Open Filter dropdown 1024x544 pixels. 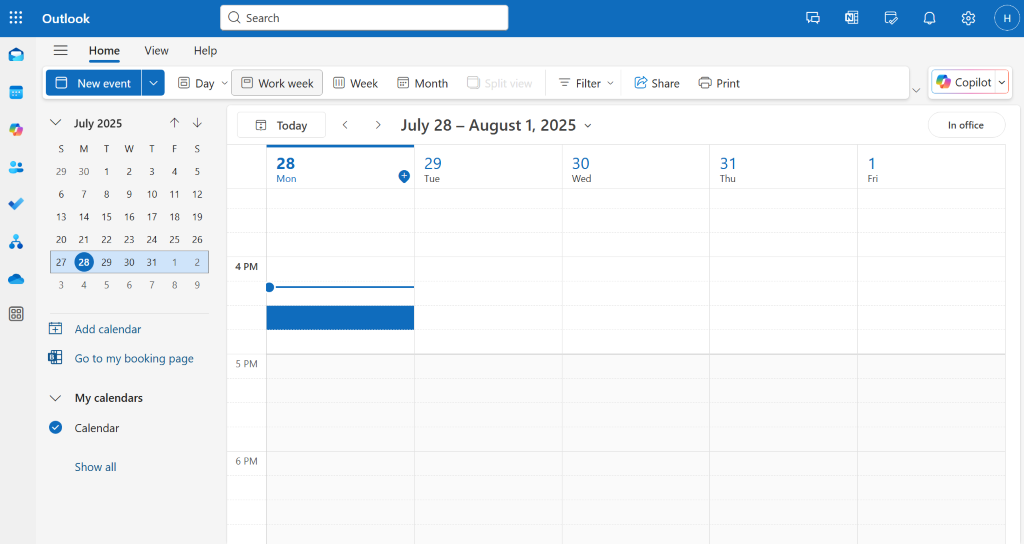(x=586, y=83)
